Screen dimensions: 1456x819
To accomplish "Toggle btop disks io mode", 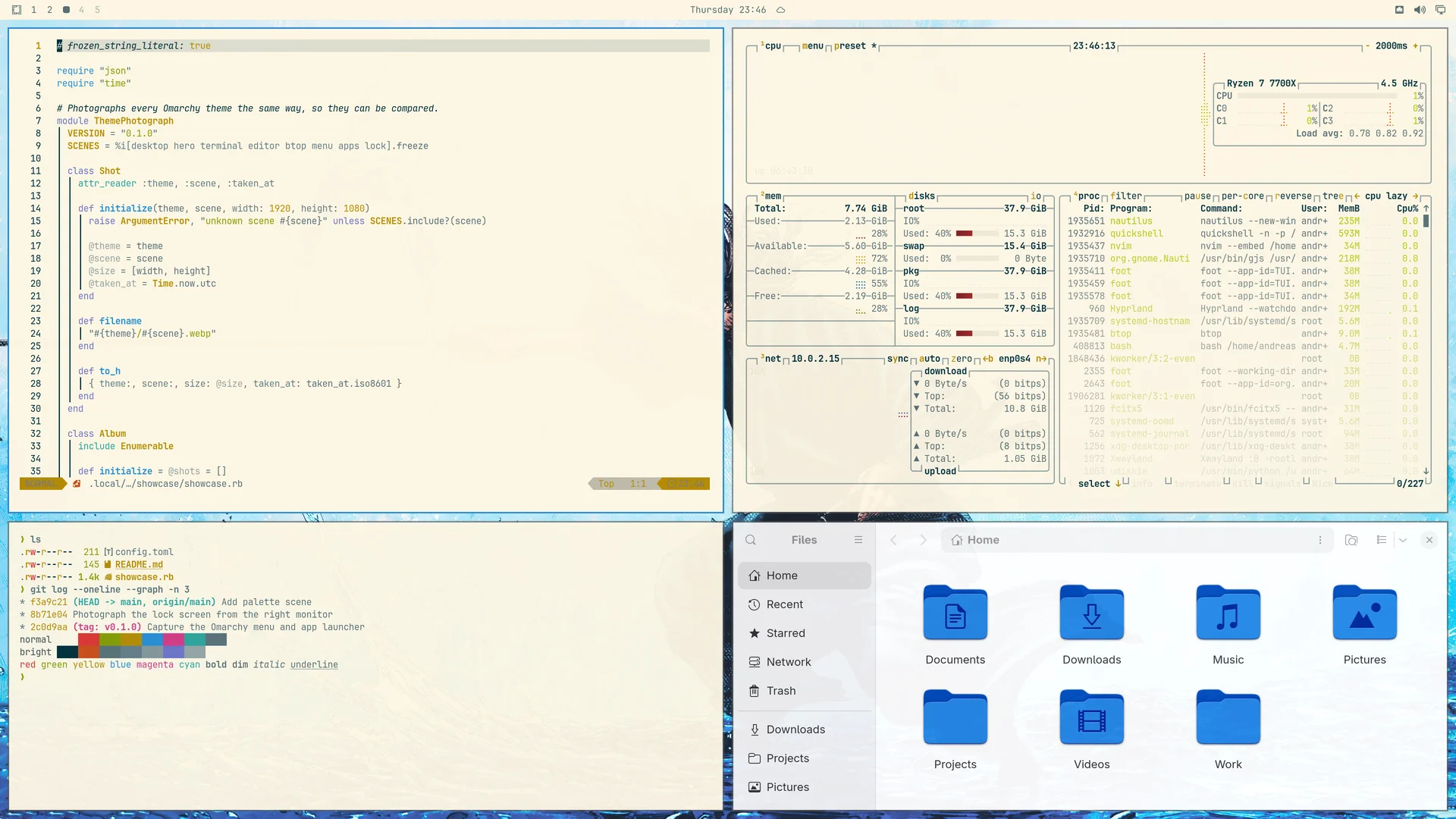I will coord(1036,196).
